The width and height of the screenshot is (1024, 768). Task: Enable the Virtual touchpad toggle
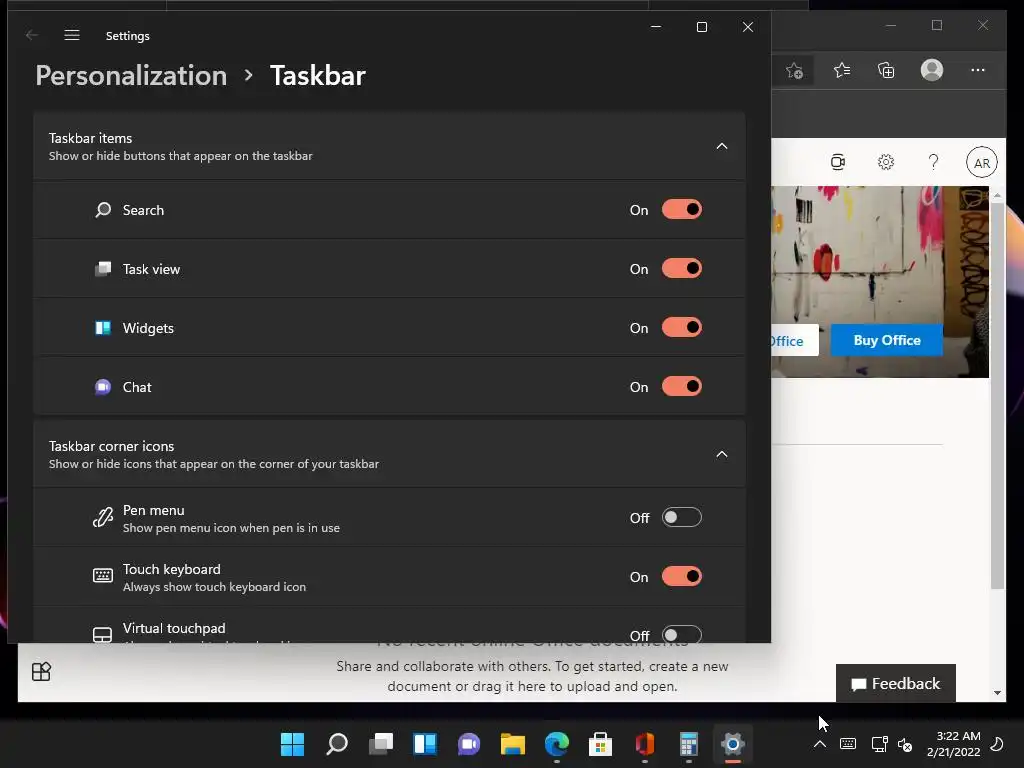pos(681,634)
